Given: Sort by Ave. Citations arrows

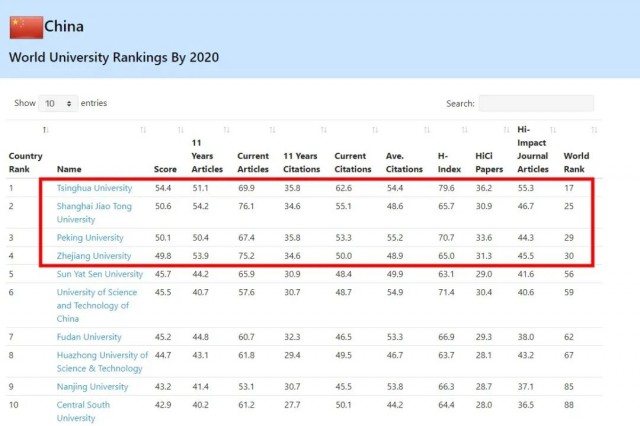Looking at the screenshot, I should (x=427, y=130).
